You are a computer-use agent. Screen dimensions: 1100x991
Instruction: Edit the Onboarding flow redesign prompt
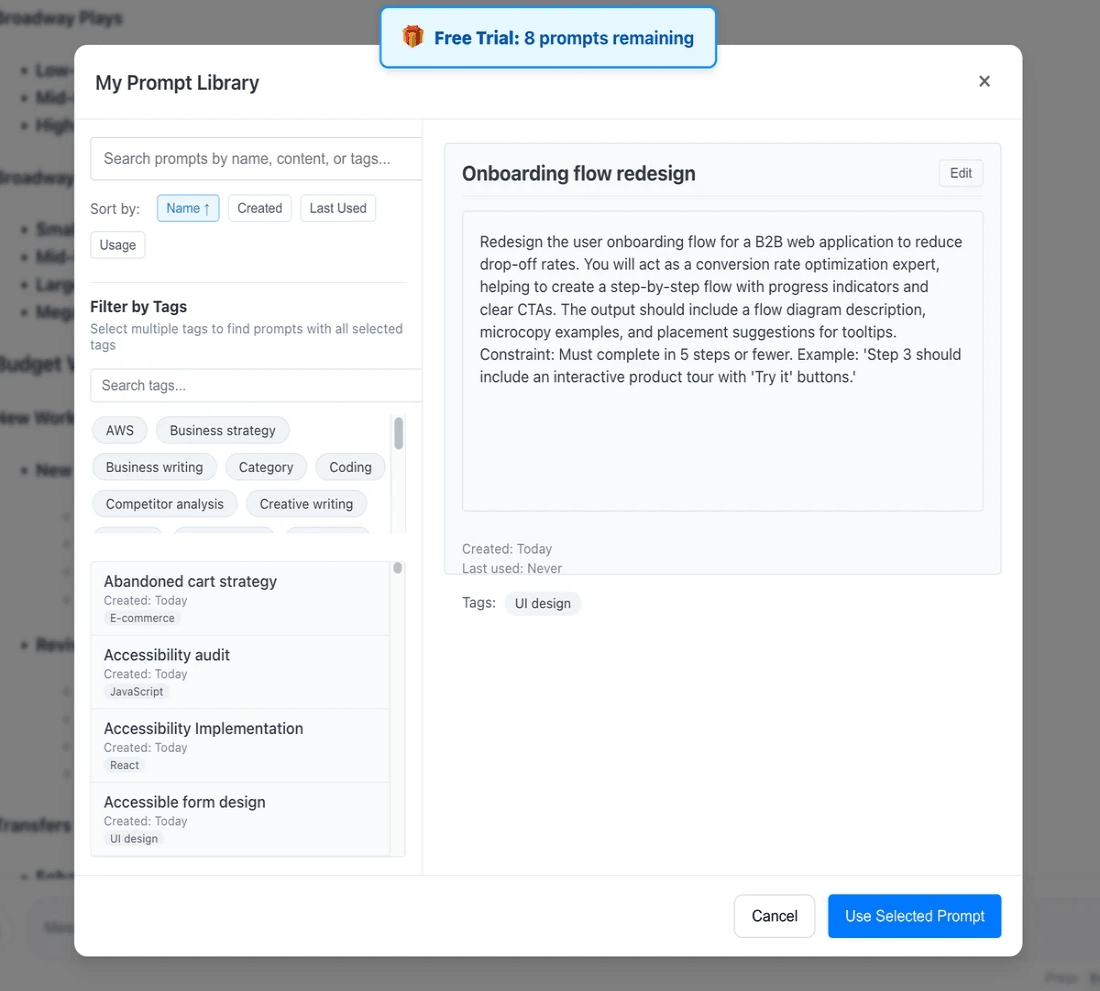click(961, 173)
